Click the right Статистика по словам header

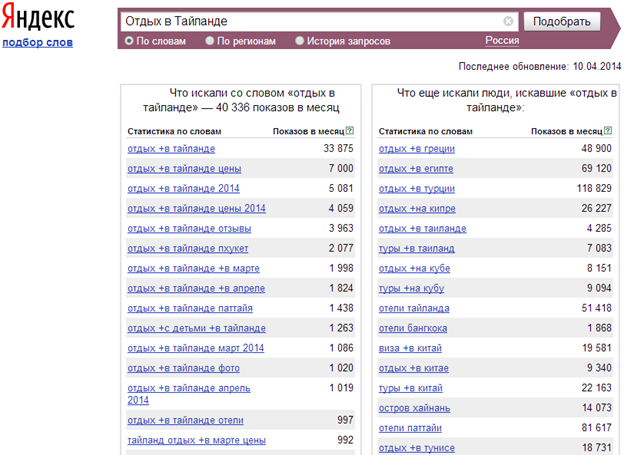click(425, 131)
